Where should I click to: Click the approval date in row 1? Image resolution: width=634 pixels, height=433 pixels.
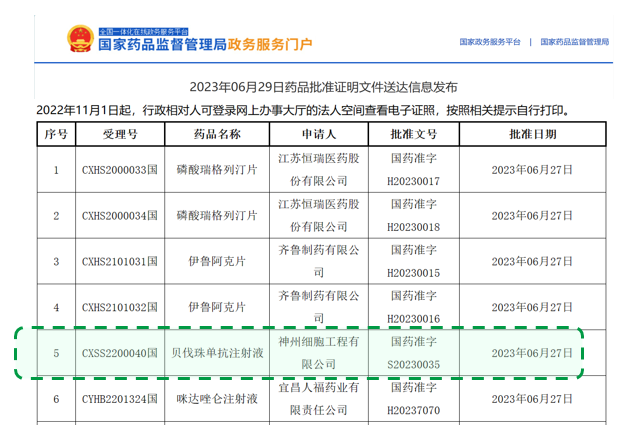532,170
